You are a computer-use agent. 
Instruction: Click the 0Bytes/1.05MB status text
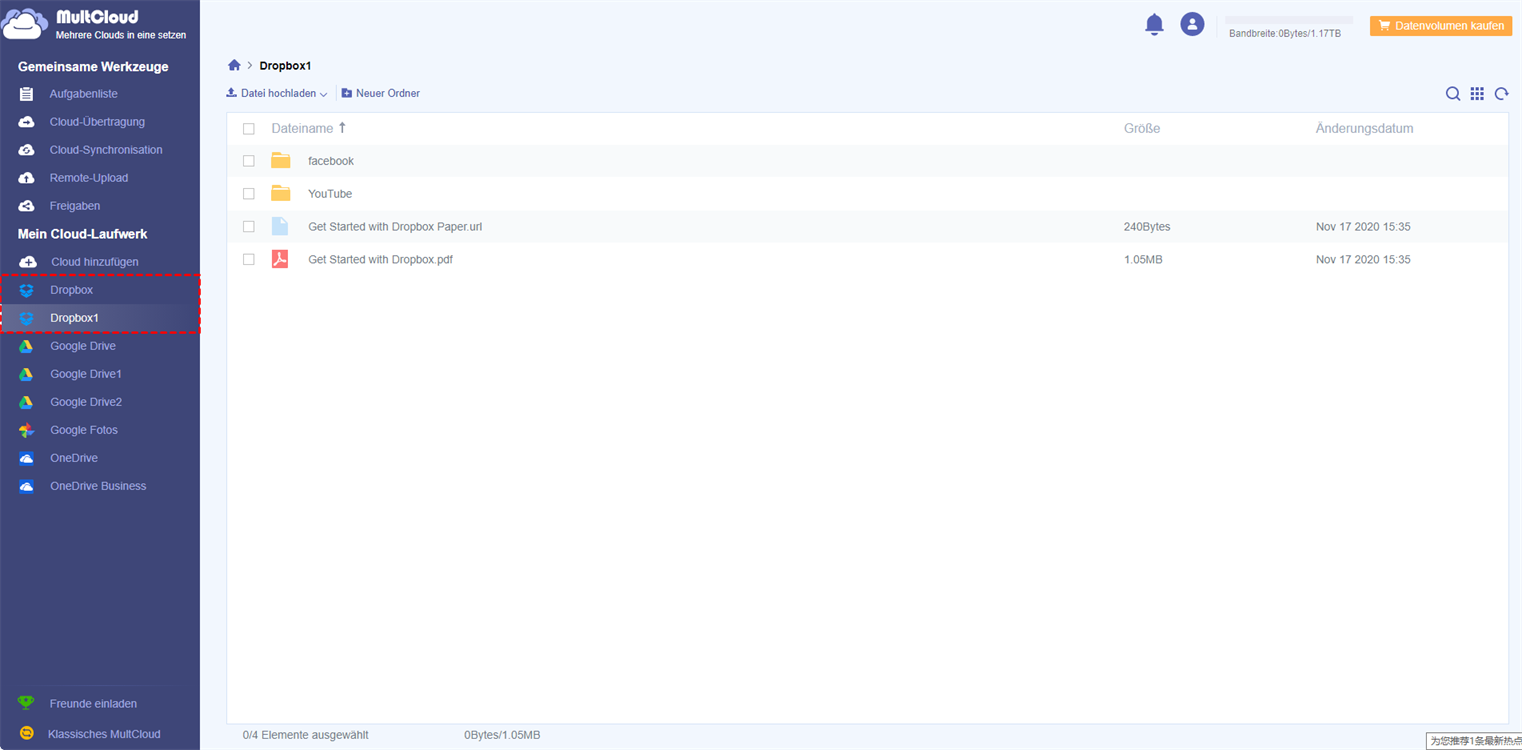(502, 735)
